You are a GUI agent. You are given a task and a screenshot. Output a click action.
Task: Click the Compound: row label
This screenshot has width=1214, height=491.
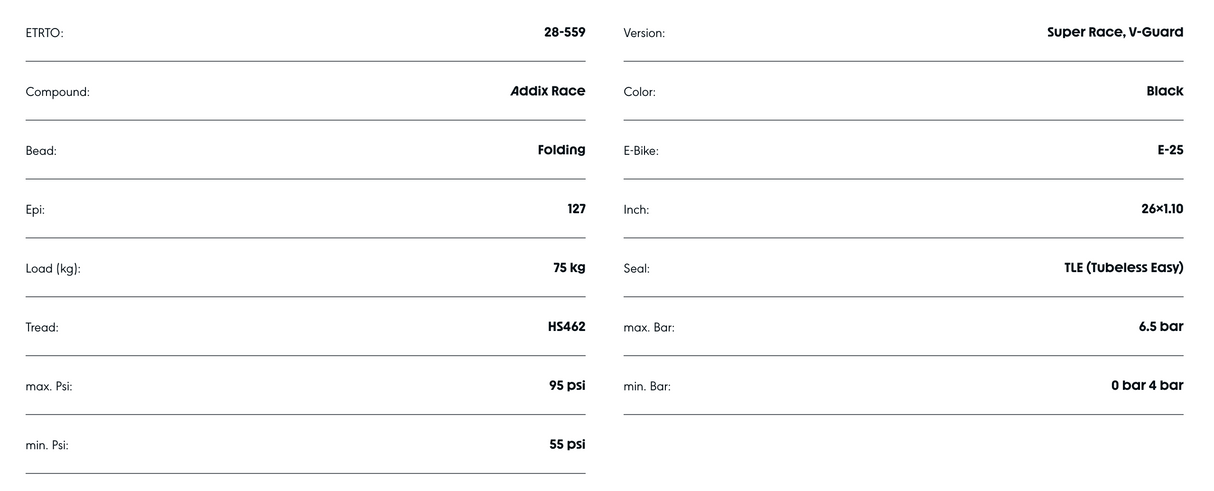pos(57,92)
